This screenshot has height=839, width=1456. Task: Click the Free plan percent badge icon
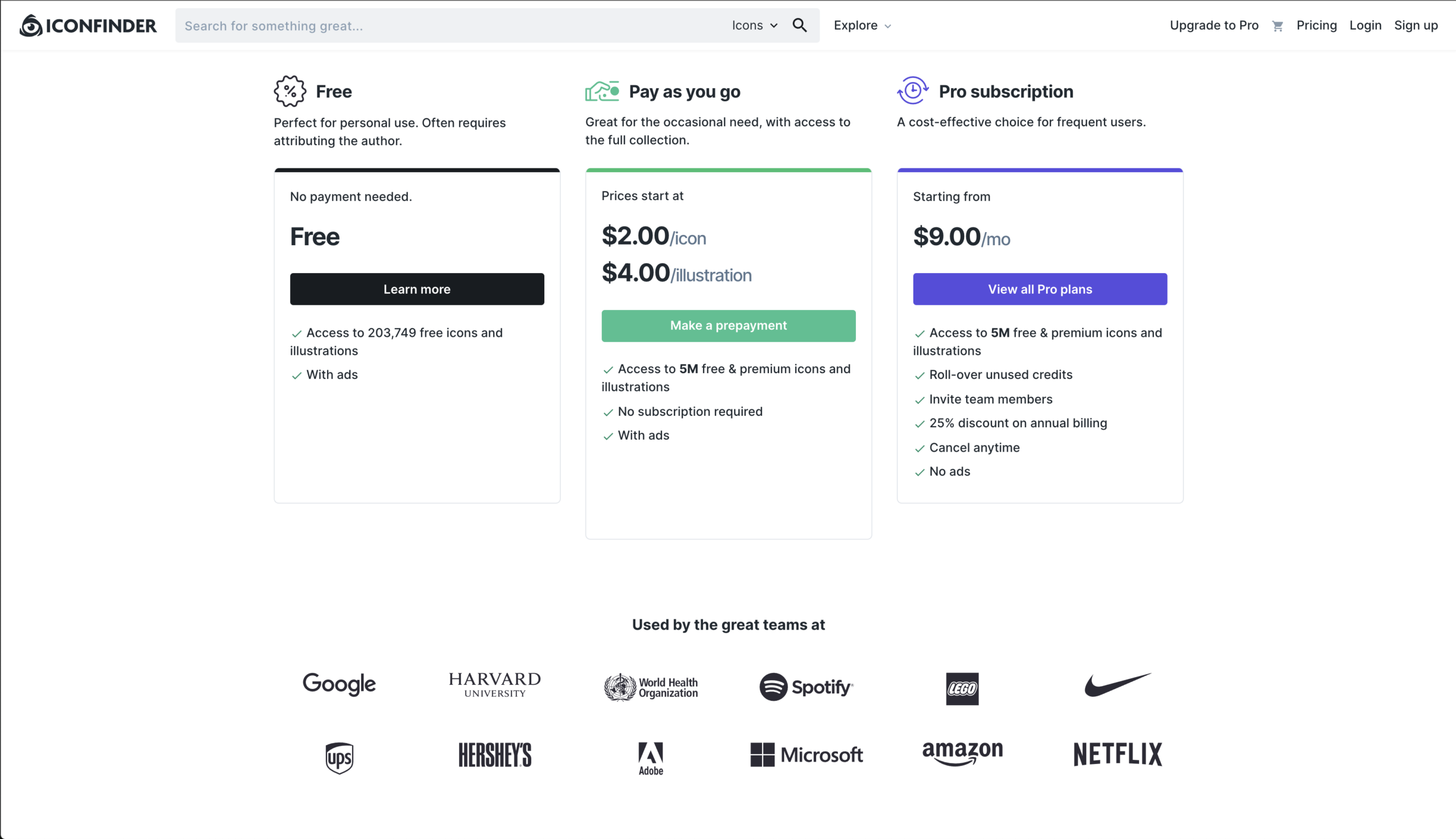click(x=289, y=91)
